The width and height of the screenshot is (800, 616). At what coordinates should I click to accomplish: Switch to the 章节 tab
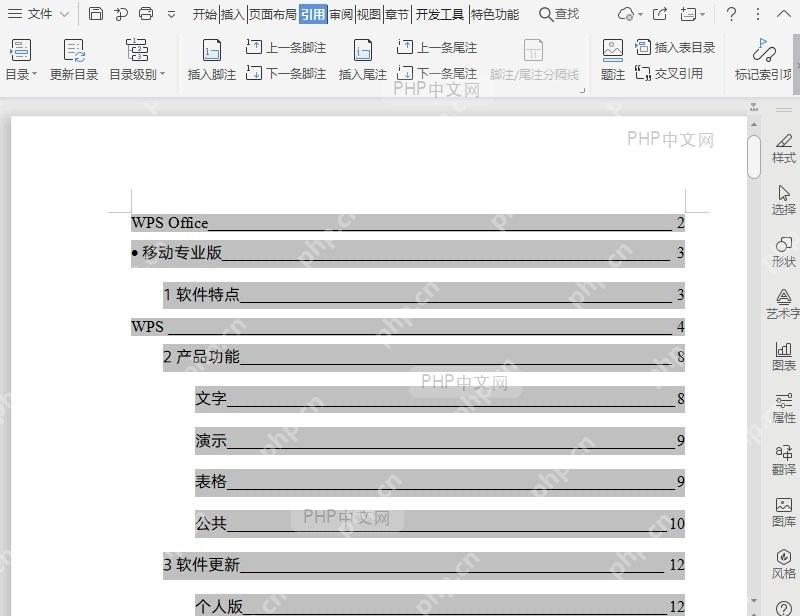[x=397, y=14]
